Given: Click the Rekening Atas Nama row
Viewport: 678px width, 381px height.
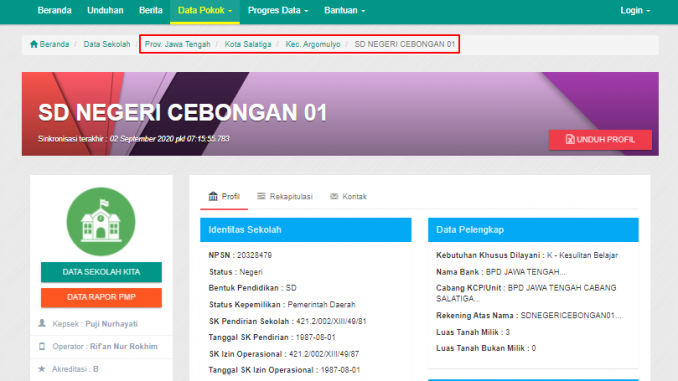Looking at the screenshot, I should pos(528,316).
